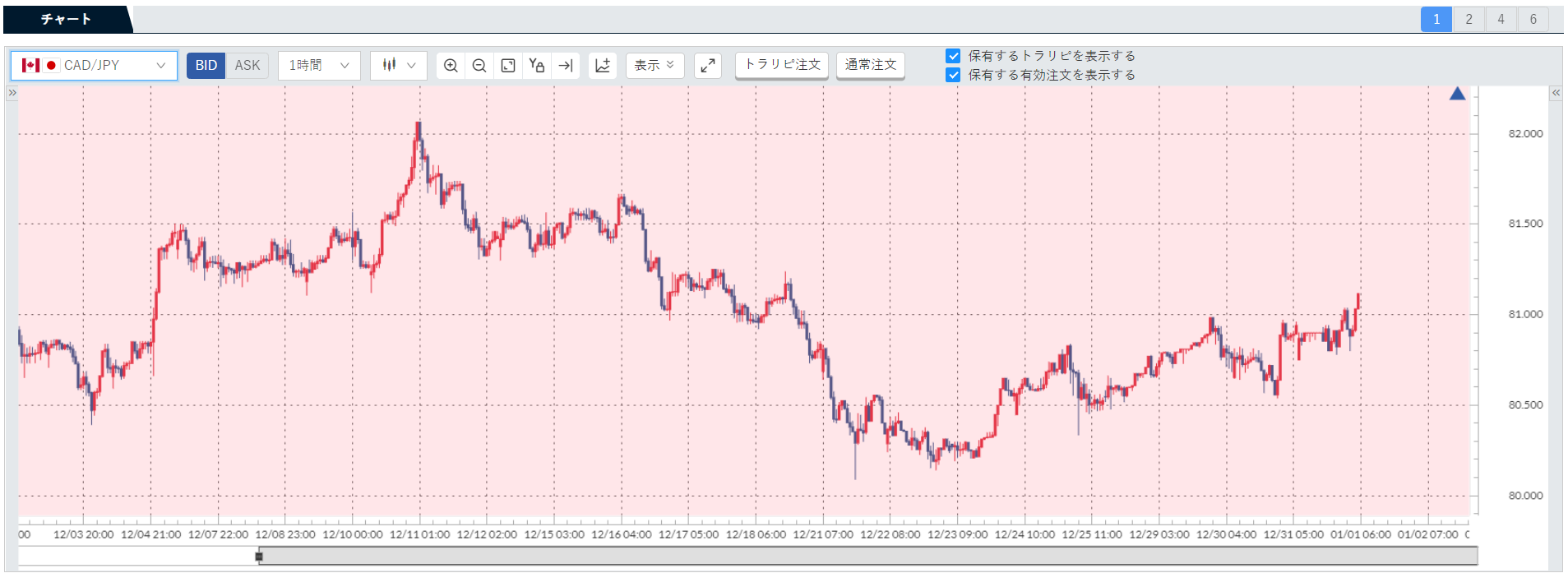Click the 82.000 price axis label
This screenshot has height=573, width=1568.
point(1525,133)
